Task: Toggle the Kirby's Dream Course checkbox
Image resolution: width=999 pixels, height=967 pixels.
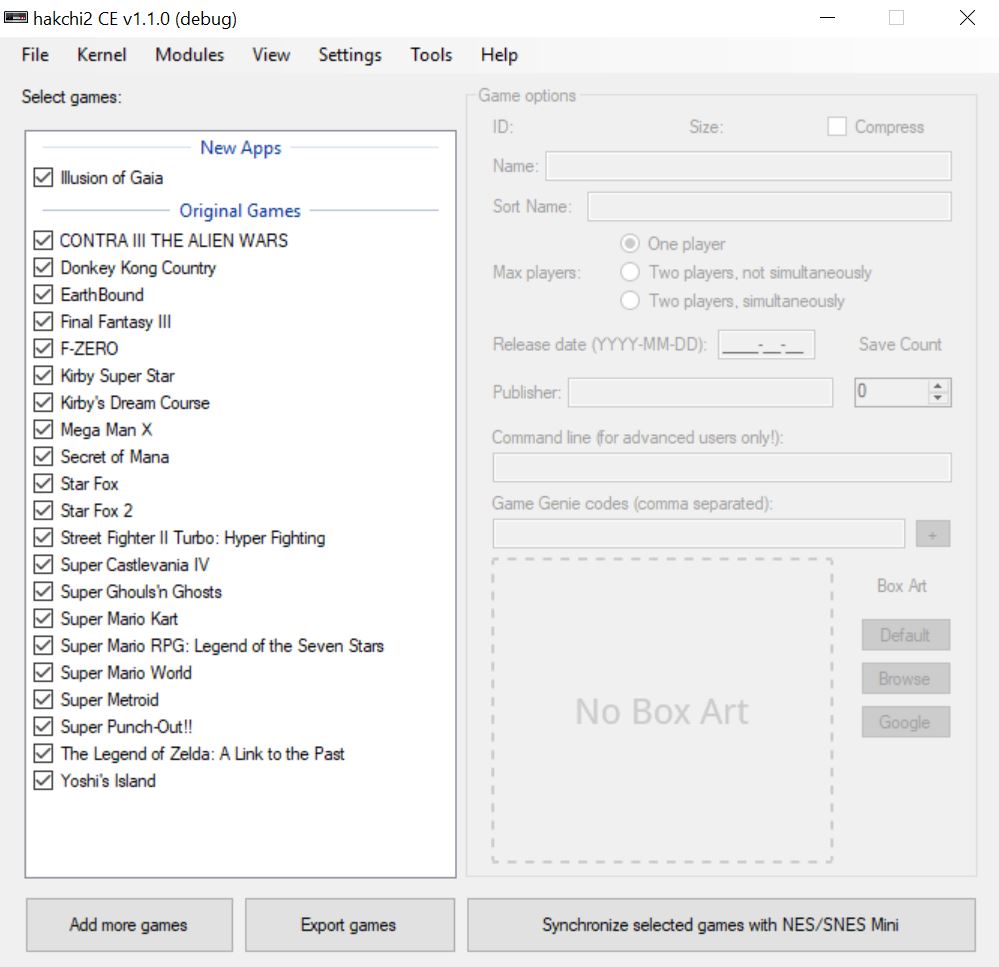Action: coord(43,402)
